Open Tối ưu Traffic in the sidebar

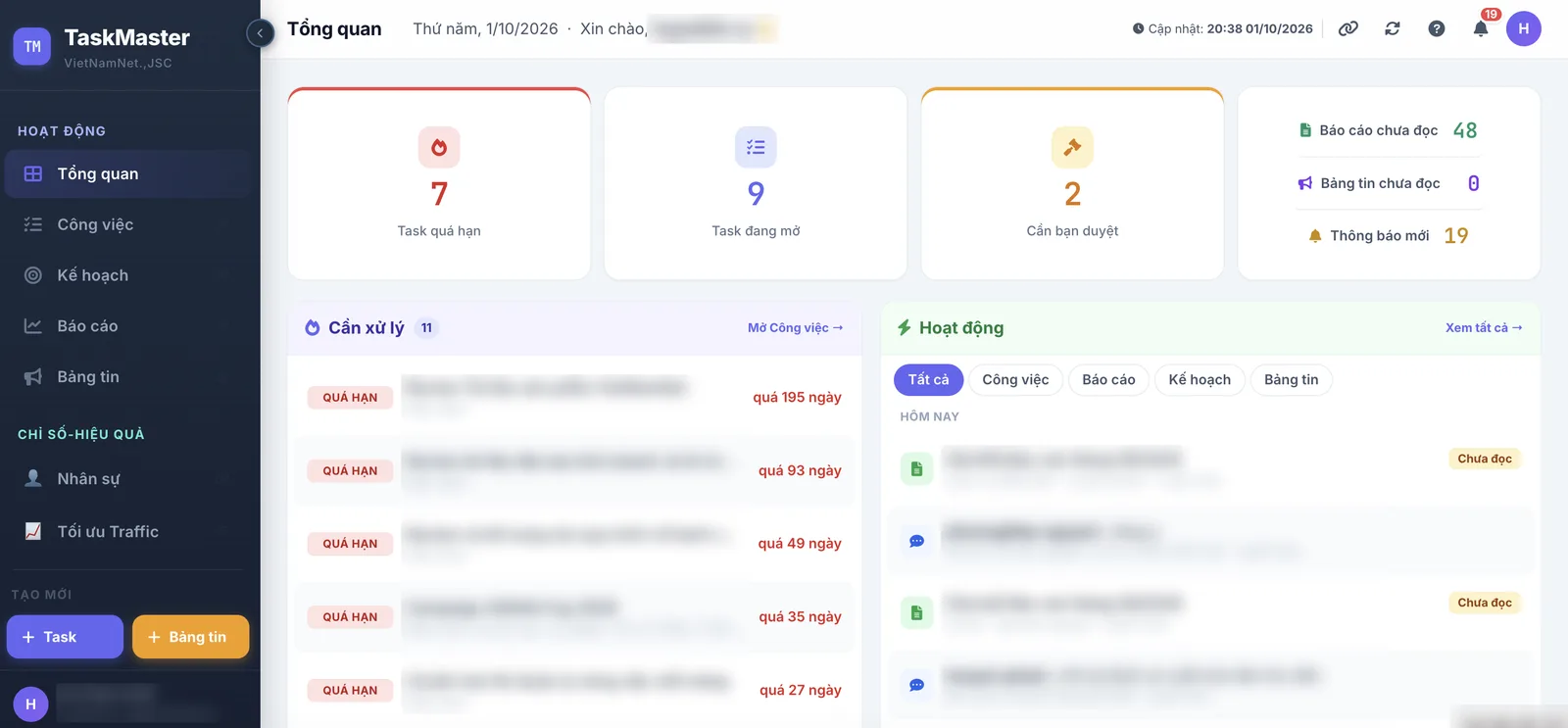click(129, 531)
